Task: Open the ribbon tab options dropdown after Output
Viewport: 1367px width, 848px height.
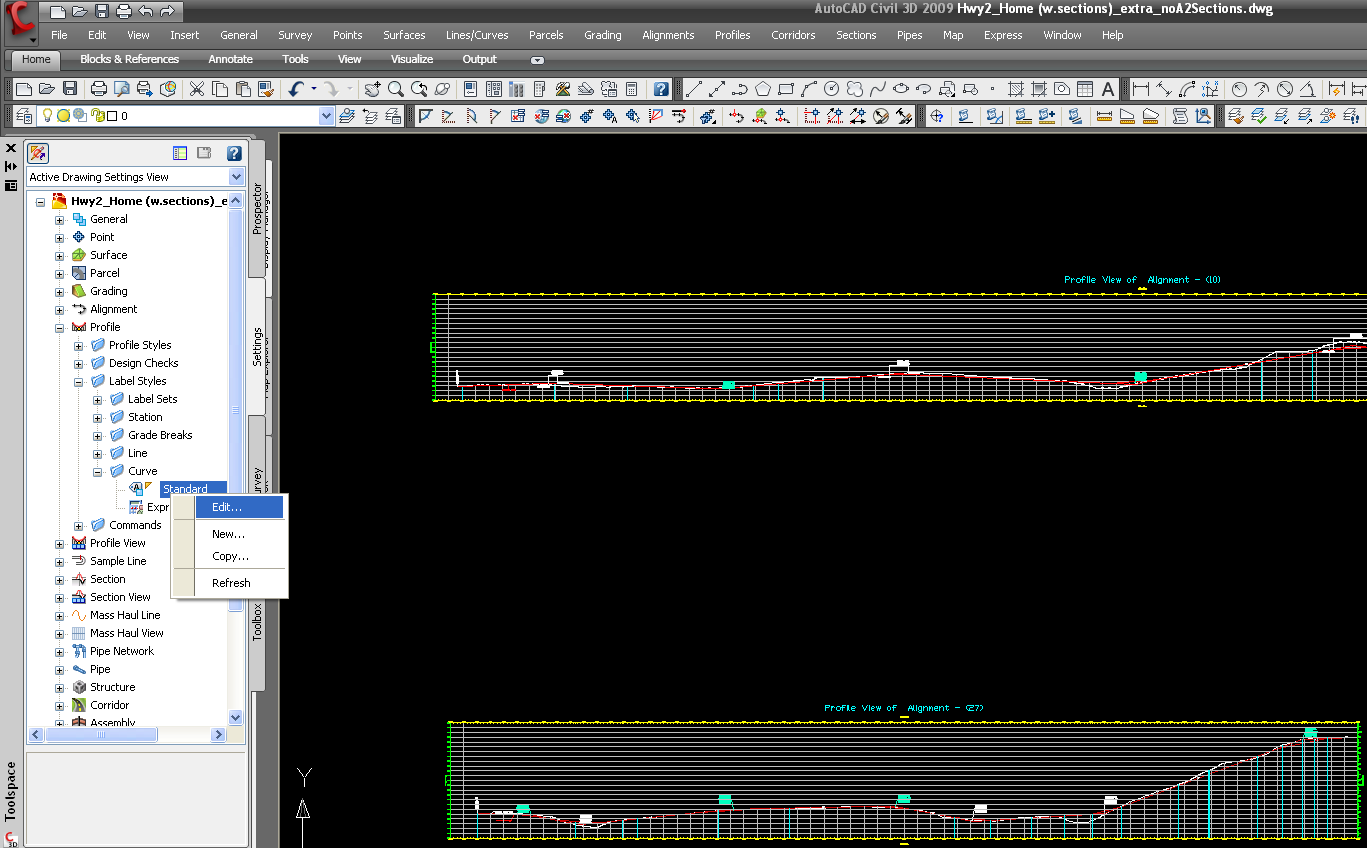Action: 538,60
